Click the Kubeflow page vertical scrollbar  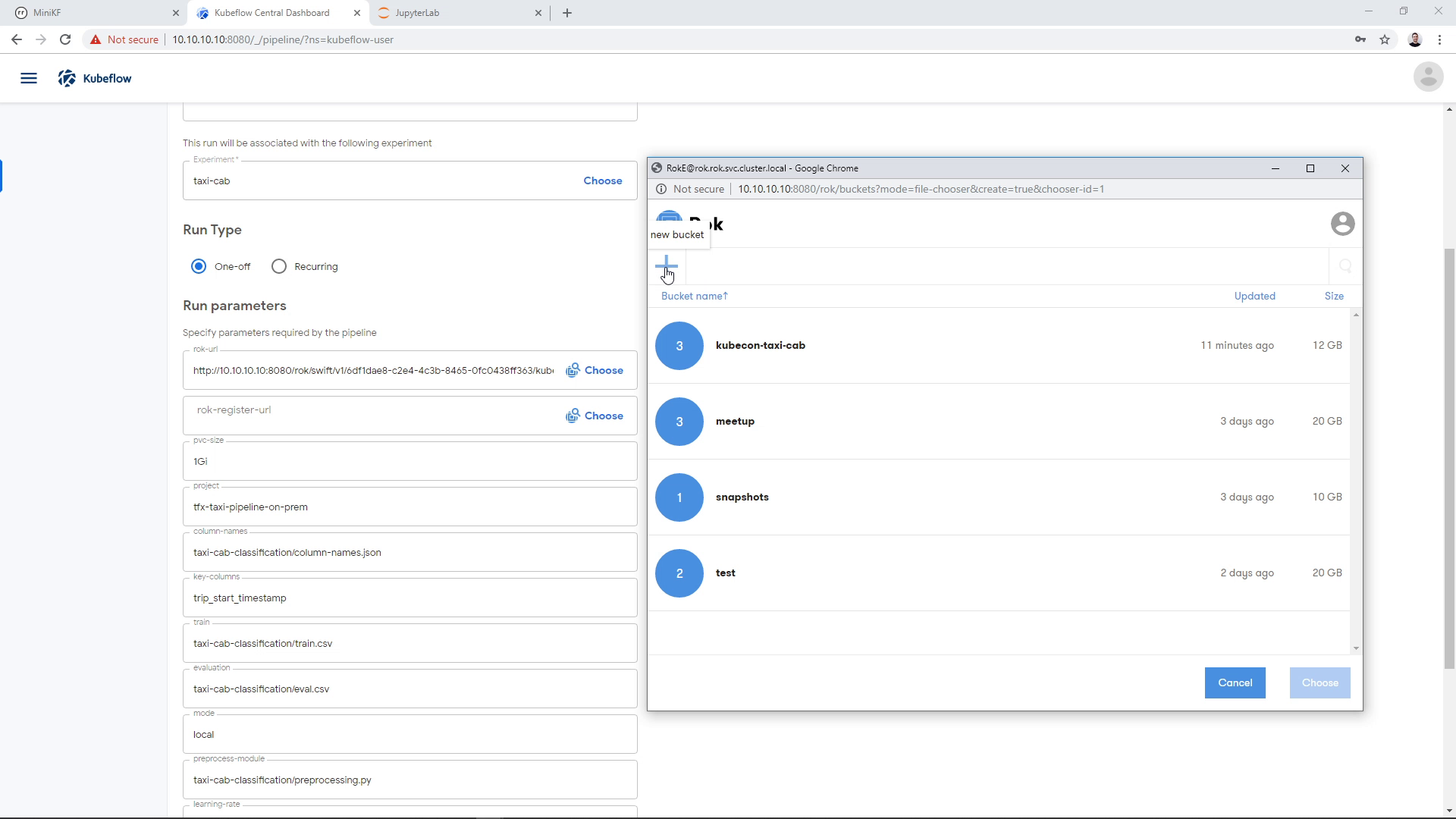point(1449,459)
